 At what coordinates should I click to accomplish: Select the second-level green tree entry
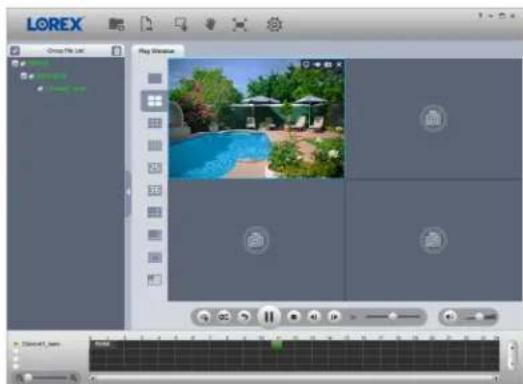[x=51, y=76]
